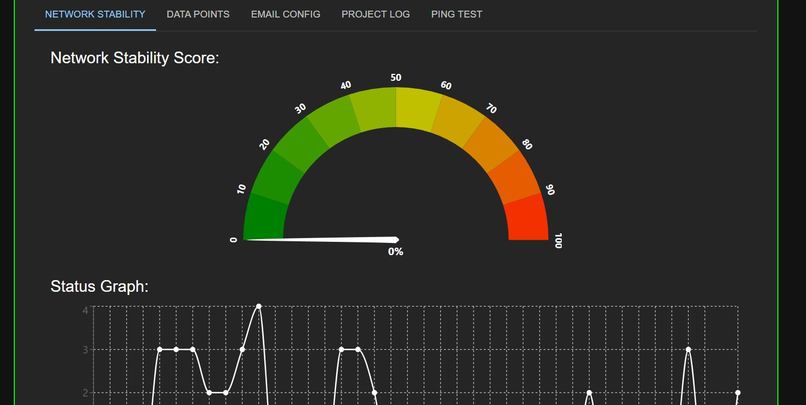Click the 'Status Graph:' heading
Viewport: 806px width, 405px height.
[x=99, y=286]
